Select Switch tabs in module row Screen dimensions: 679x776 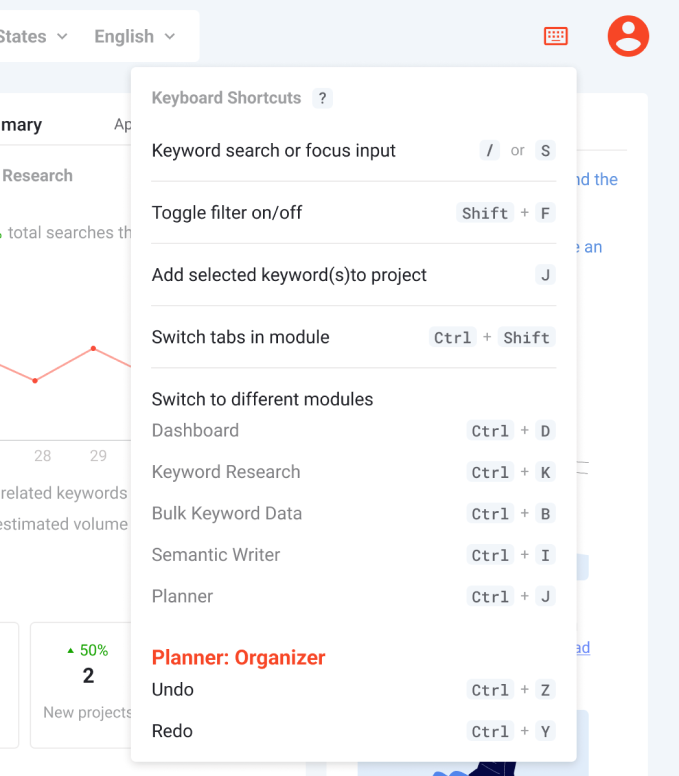(353, 337)
